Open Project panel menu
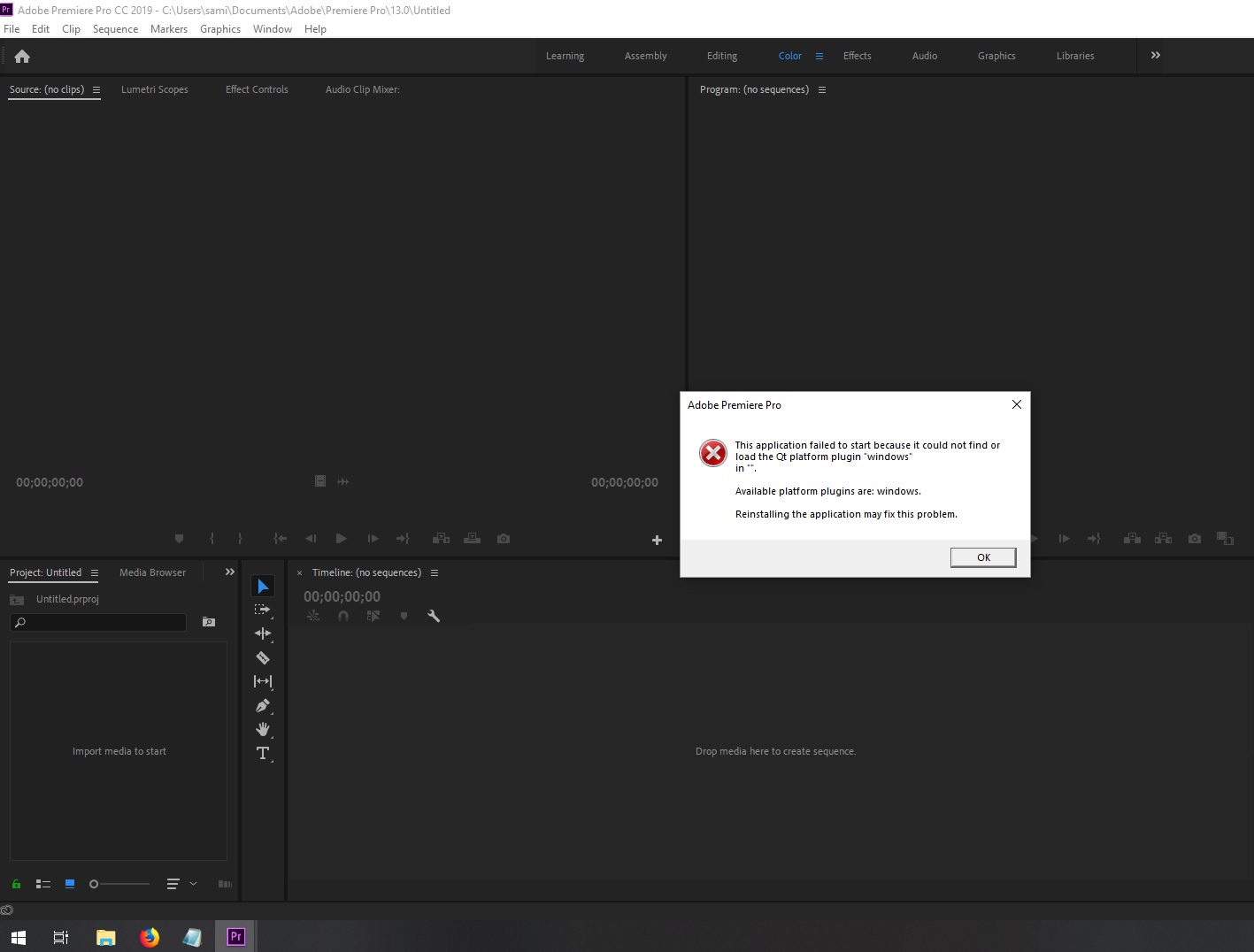The image size is (1254, 952). coord(95,572)
